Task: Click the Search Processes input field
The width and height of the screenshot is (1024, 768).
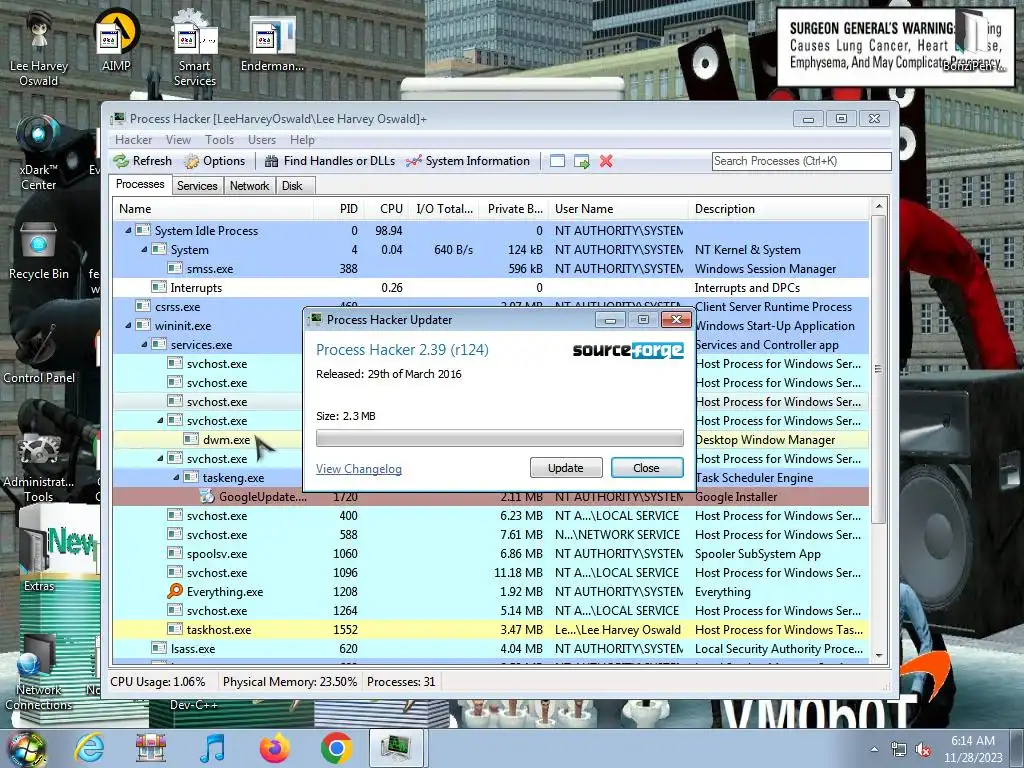Action: [801, 161]
